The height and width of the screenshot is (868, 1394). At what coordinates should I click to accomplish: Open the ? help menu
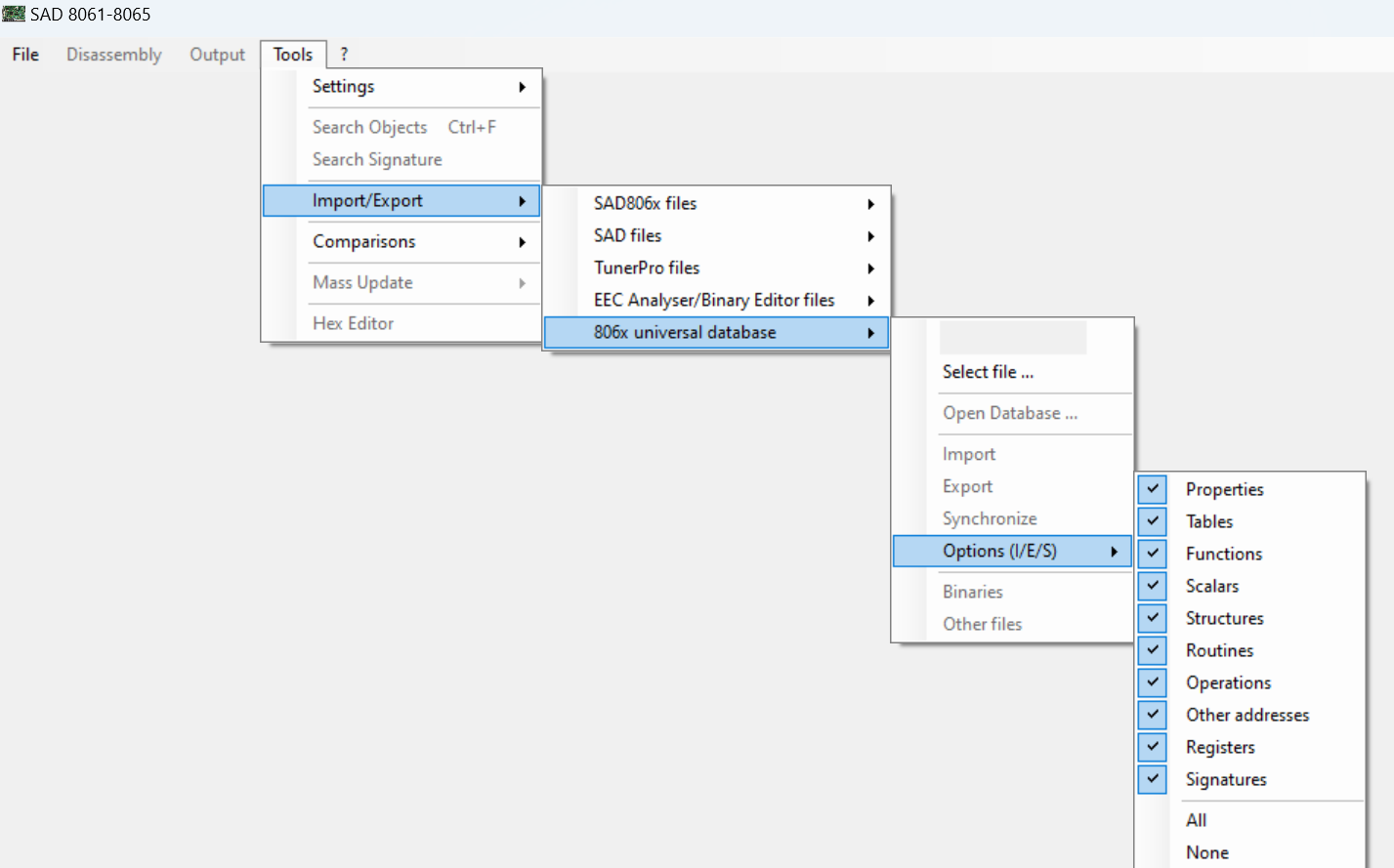coord(344,55)
